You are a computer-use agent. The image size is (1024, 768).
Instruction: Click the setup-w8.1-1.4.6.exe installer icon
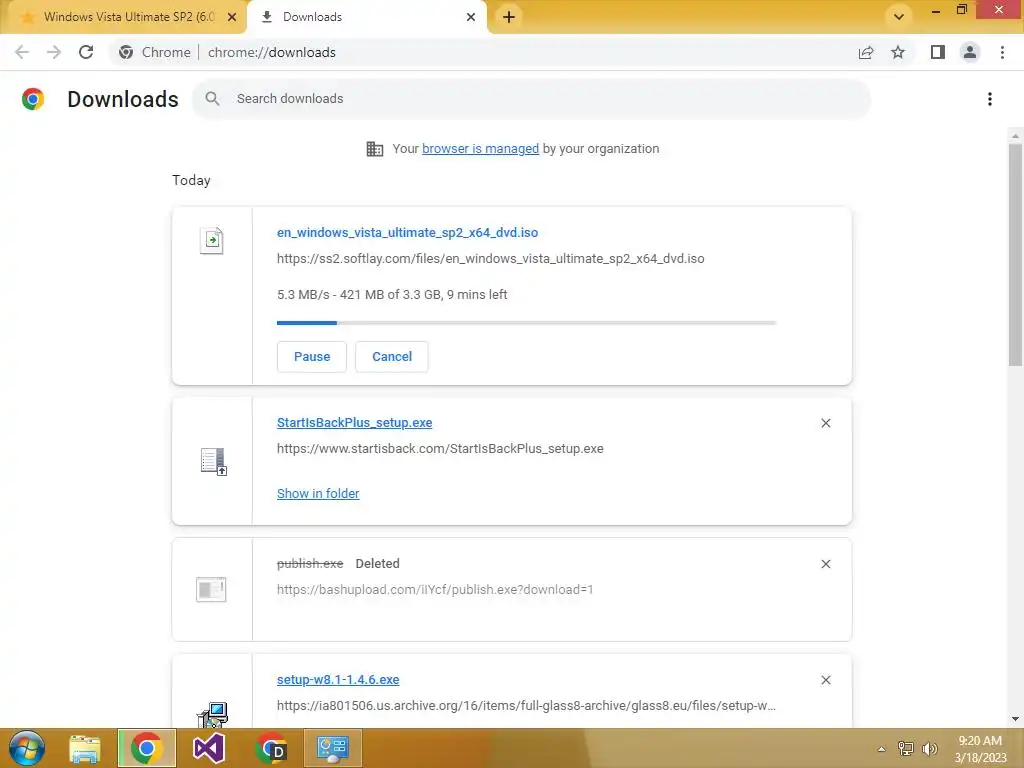[213, 714]
